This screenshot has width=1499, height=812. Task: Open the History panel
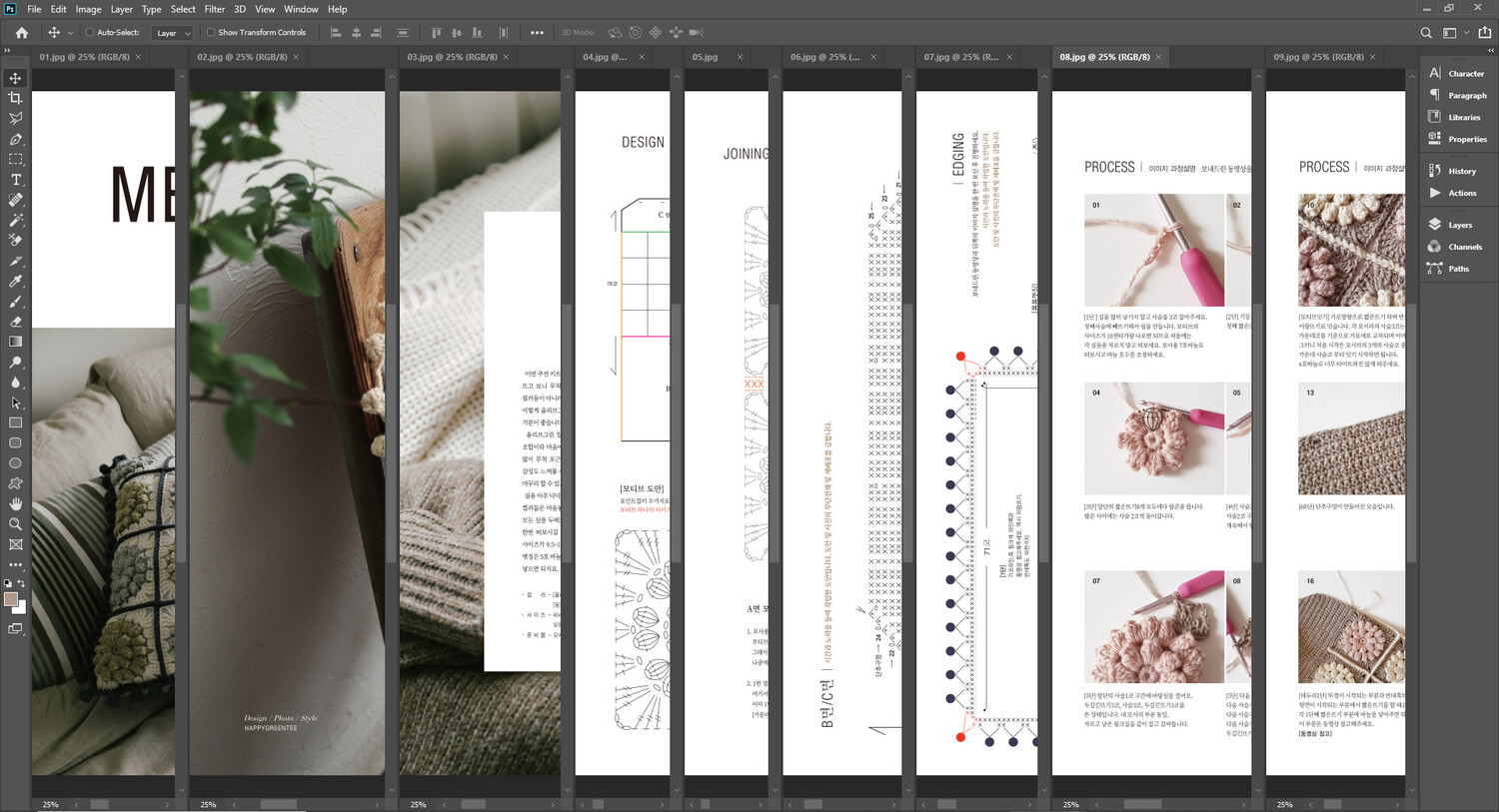[1461, 171]
